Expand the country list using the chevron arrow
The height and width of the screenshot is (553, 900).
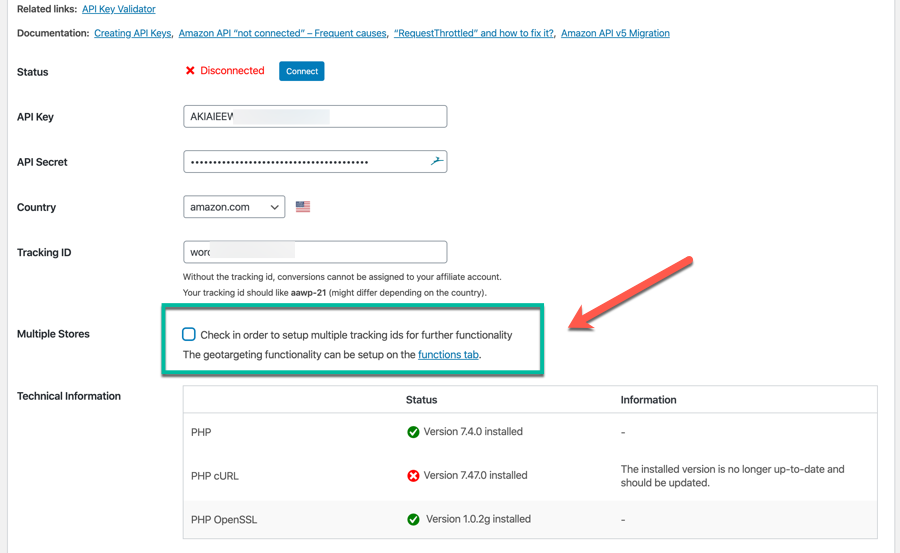coord(274,207)
